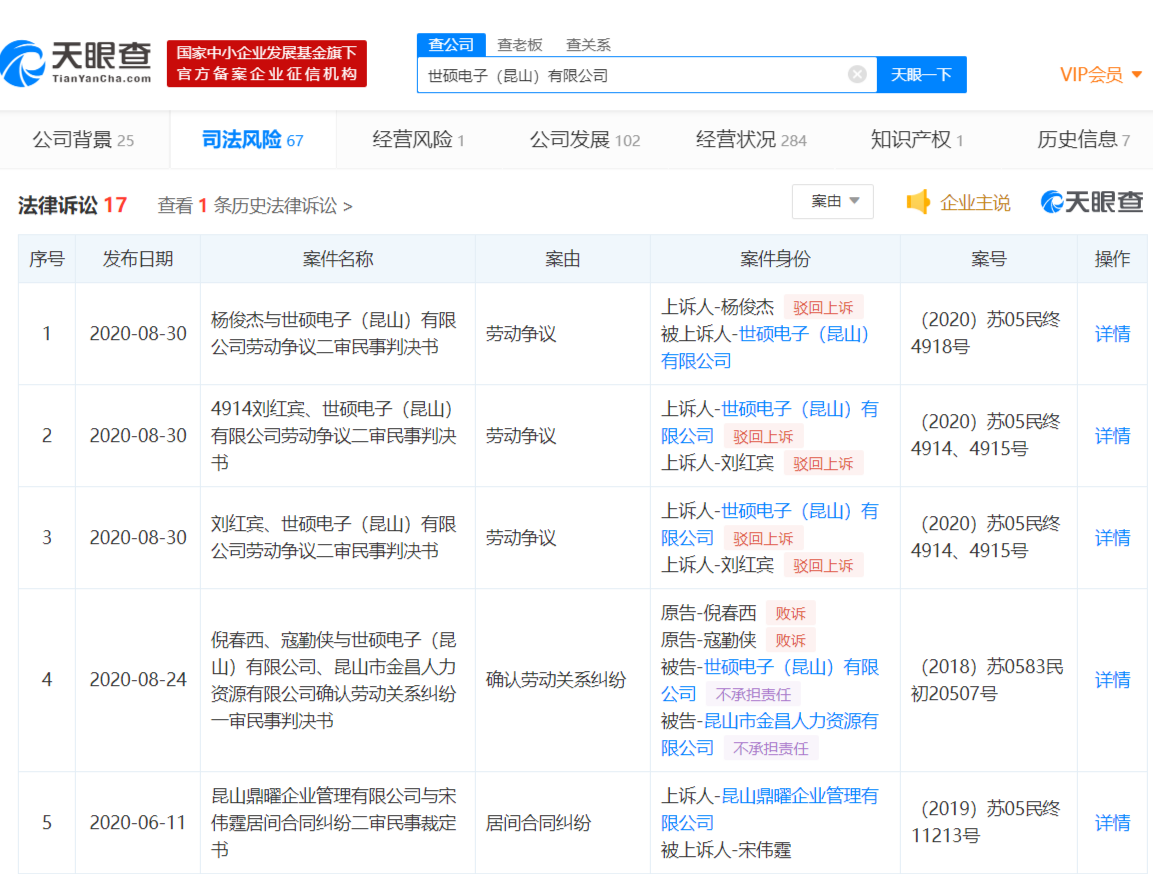Click the 天眼查 brand icon near 企业主说
This screenshot has width=1153, height=874.
[1050, 201]
